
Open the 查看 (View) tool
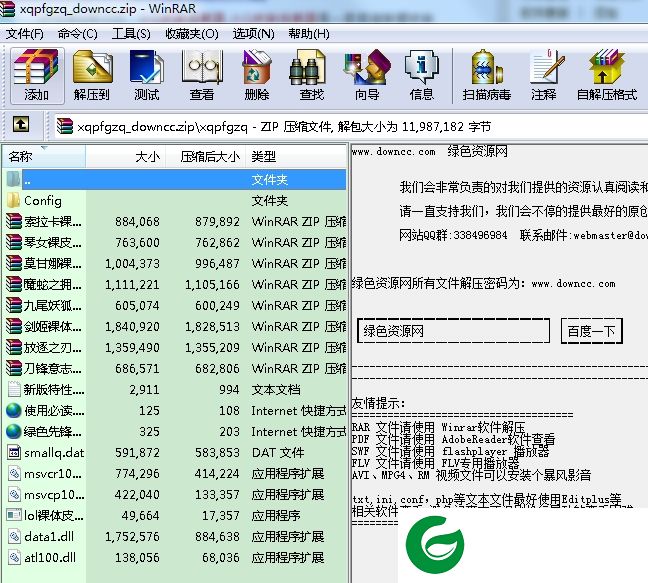point(202,76)
